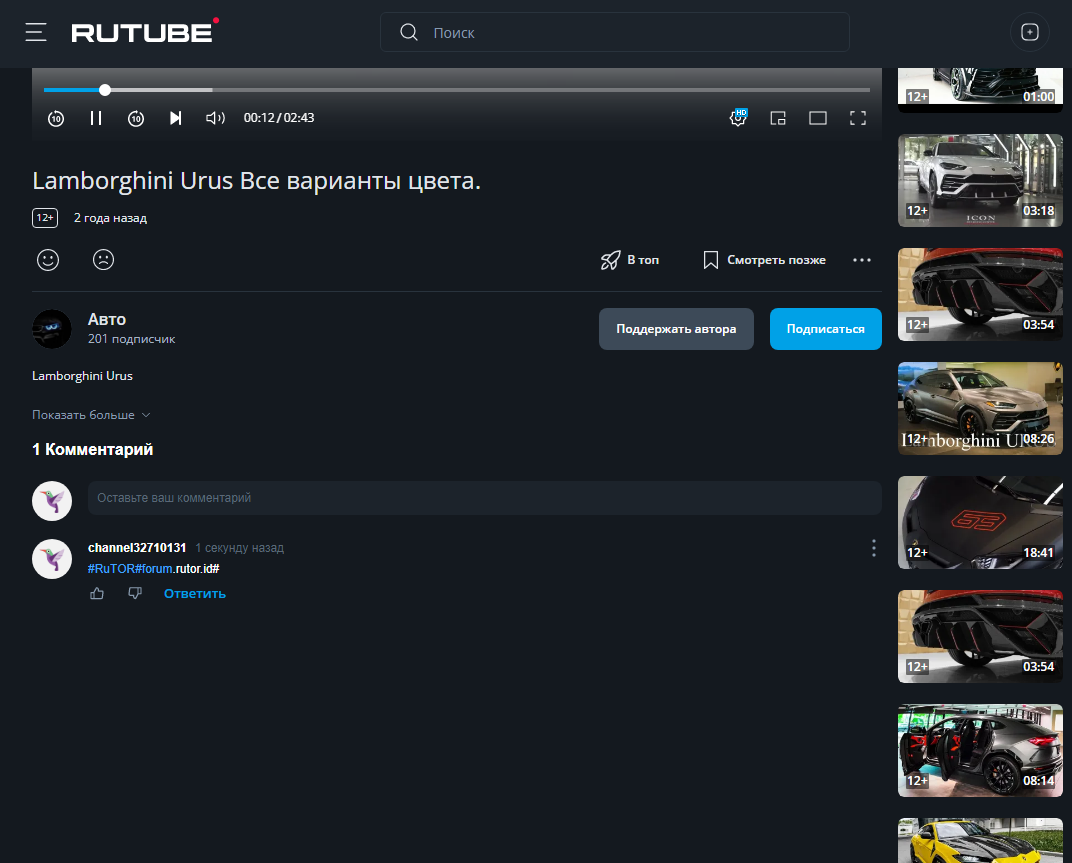Viewport: 1072px width, 863px height.
Task: Click Поддержать автора button
Action: click(x=676, y=329)
